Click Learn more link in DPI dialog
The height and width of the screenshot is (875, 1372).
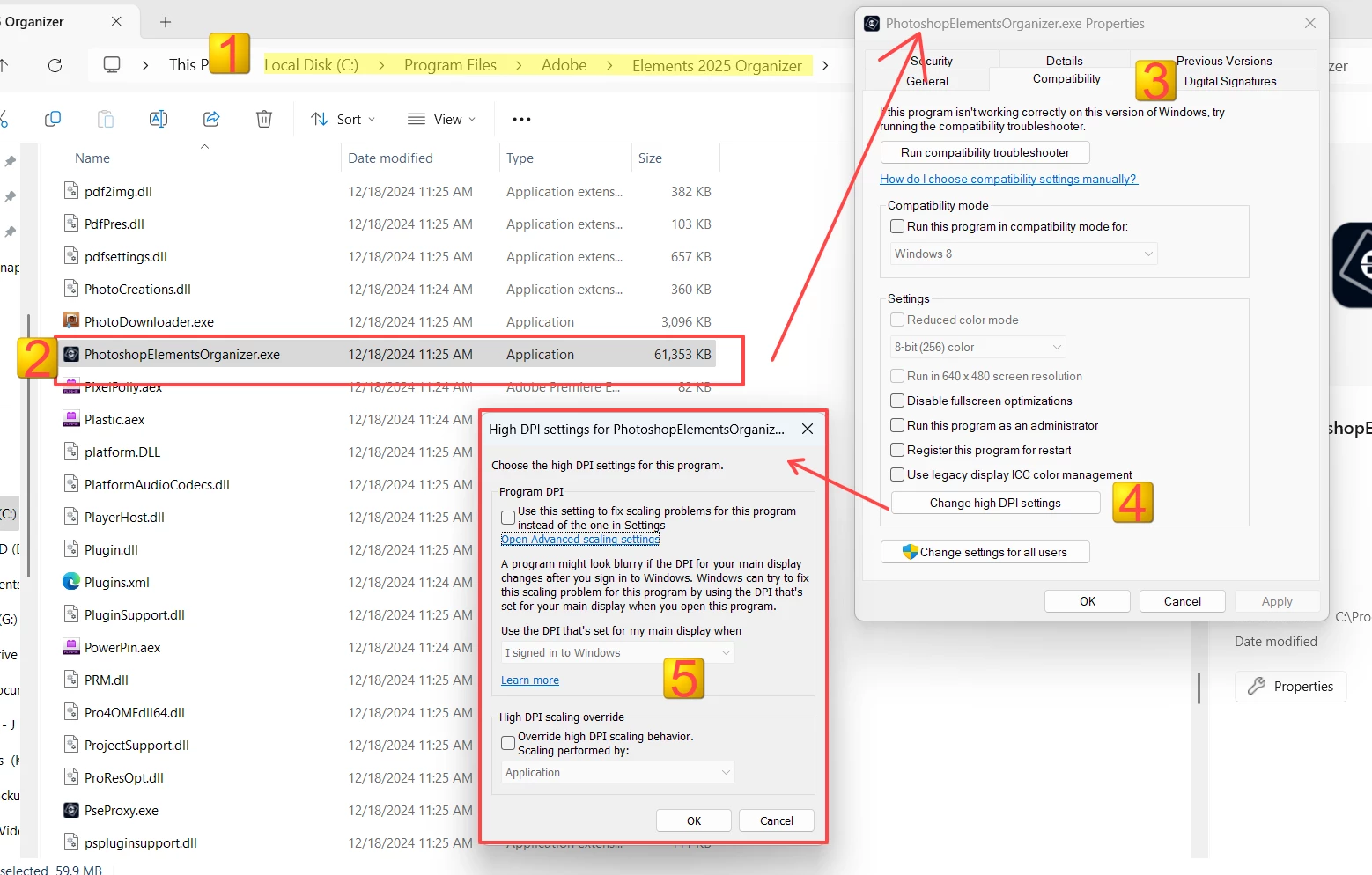[530, 680]
